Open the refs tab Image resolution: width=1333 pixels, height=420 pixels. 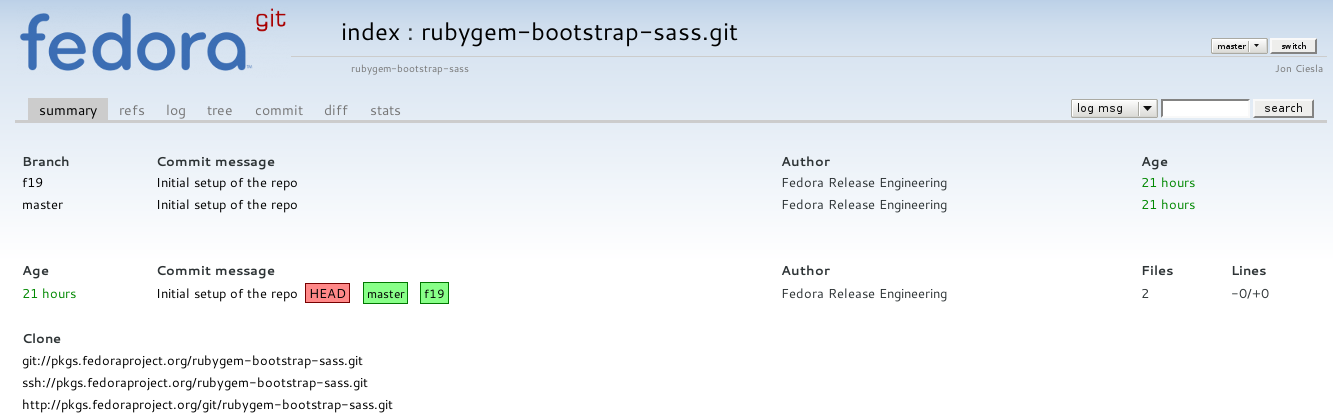coord(132,111)
